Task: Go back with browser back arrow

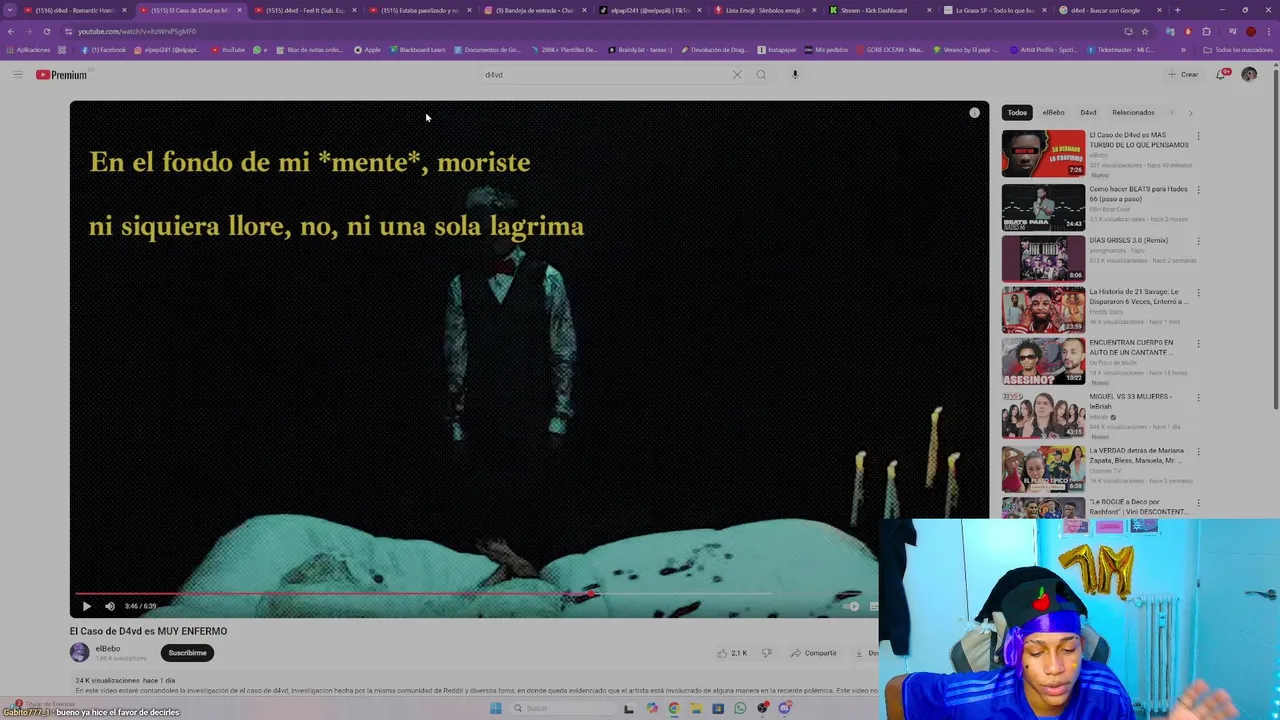Action: coord(10,31)
